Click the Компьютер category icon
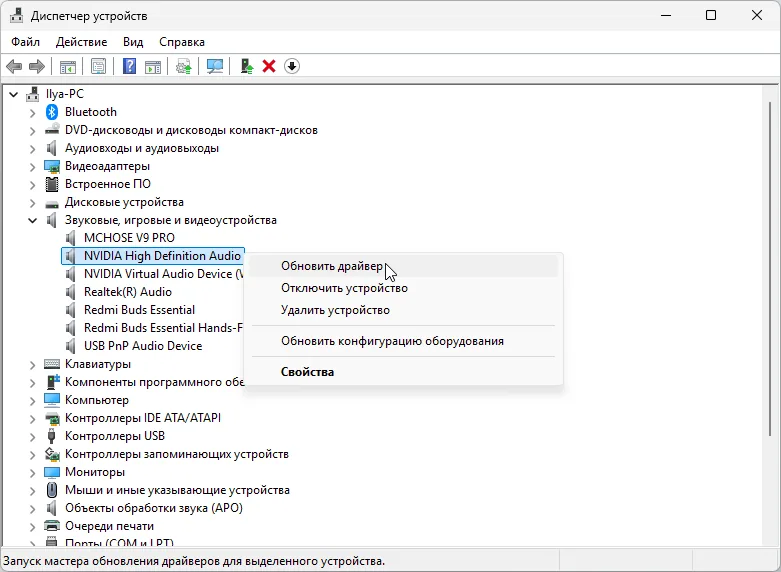The height and width of the screenshot is (572, 781). coord(52,400)
